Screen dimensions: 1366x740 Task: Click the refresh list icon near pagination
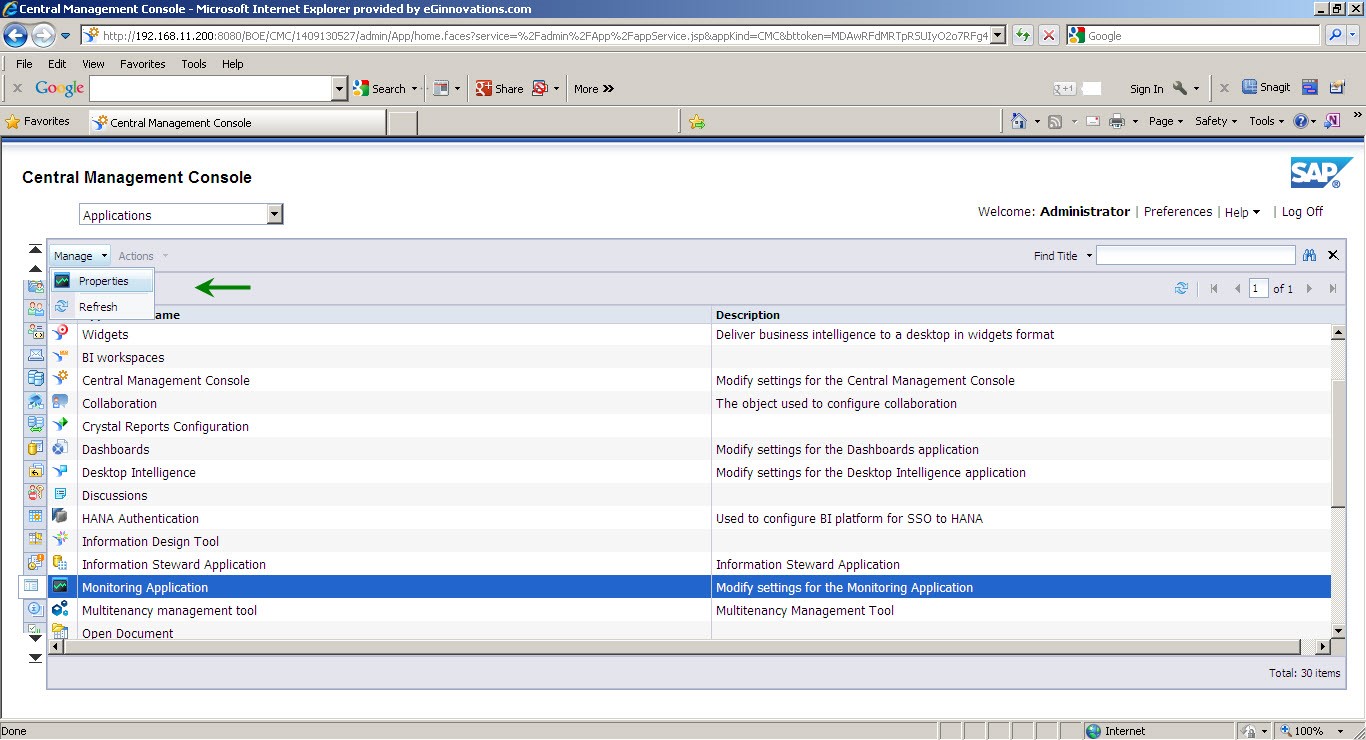(x=1181, y=288)
